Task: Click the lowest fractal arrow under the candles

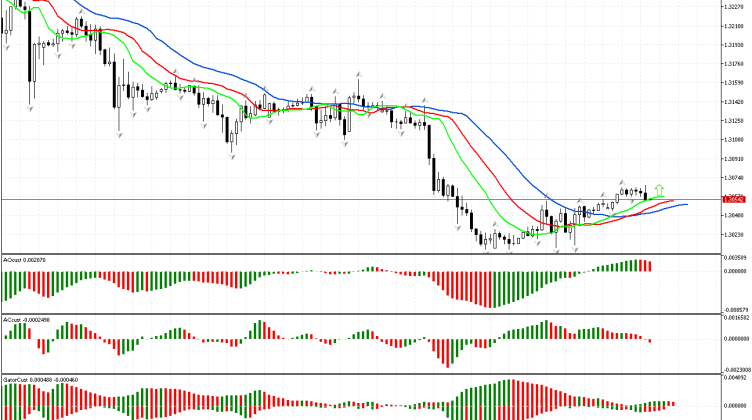Action: click(x=575, y=250)
